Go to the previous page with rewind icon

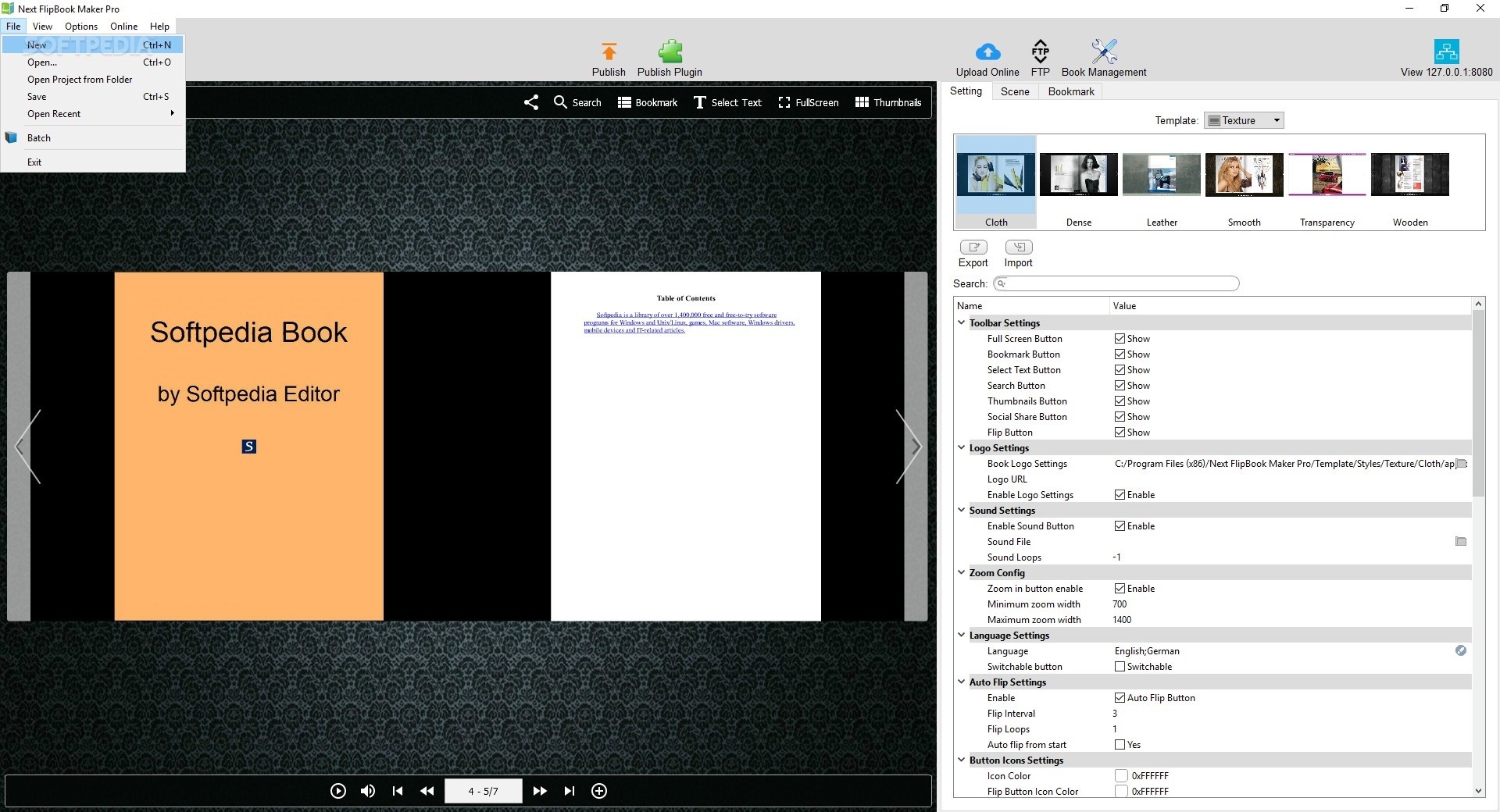coord(427,791)
